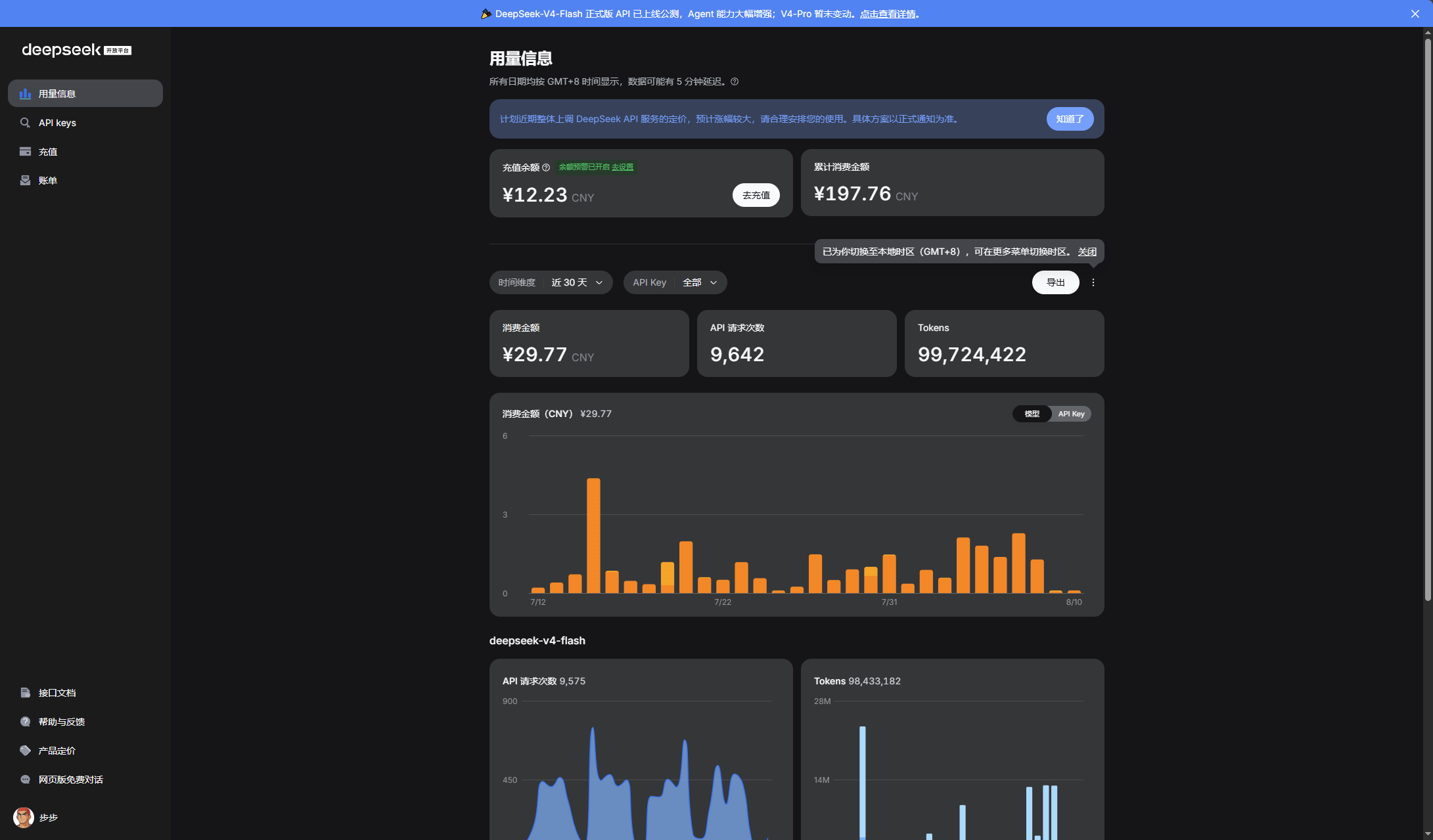This screenshot has height=840, width=1433.
Task: Click the 去充值 button
Action: [756, 195]
